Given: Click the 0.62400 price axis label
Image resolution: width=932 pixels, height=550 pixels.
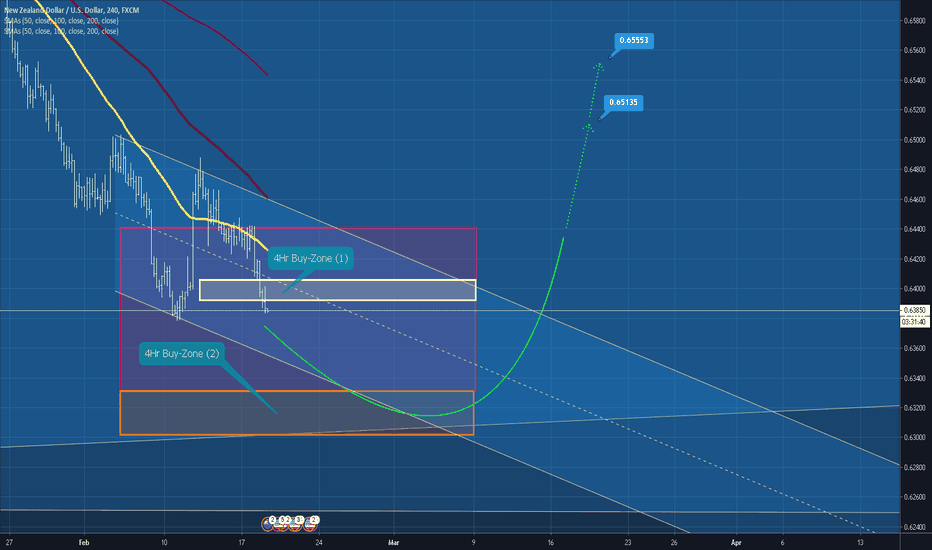Looking at the screenshot, I should pyautogui.click(x=914, y=527).
